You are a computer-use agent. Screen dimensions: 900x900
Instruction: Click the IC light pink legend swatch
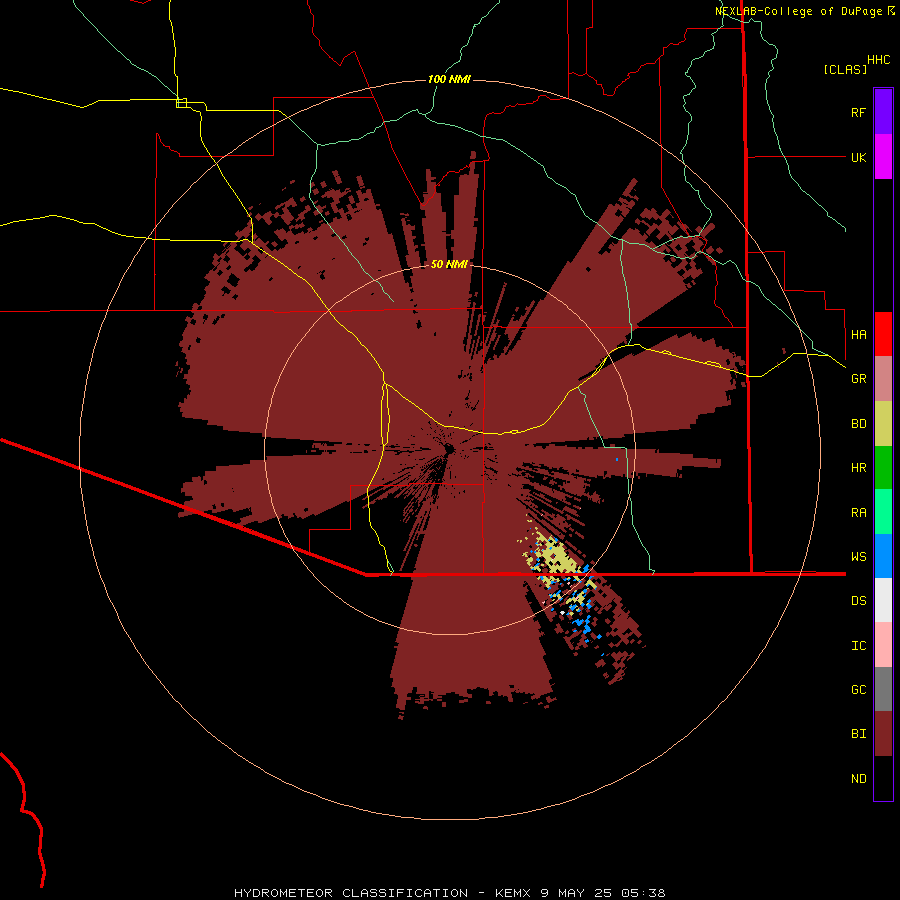(883, 645)
